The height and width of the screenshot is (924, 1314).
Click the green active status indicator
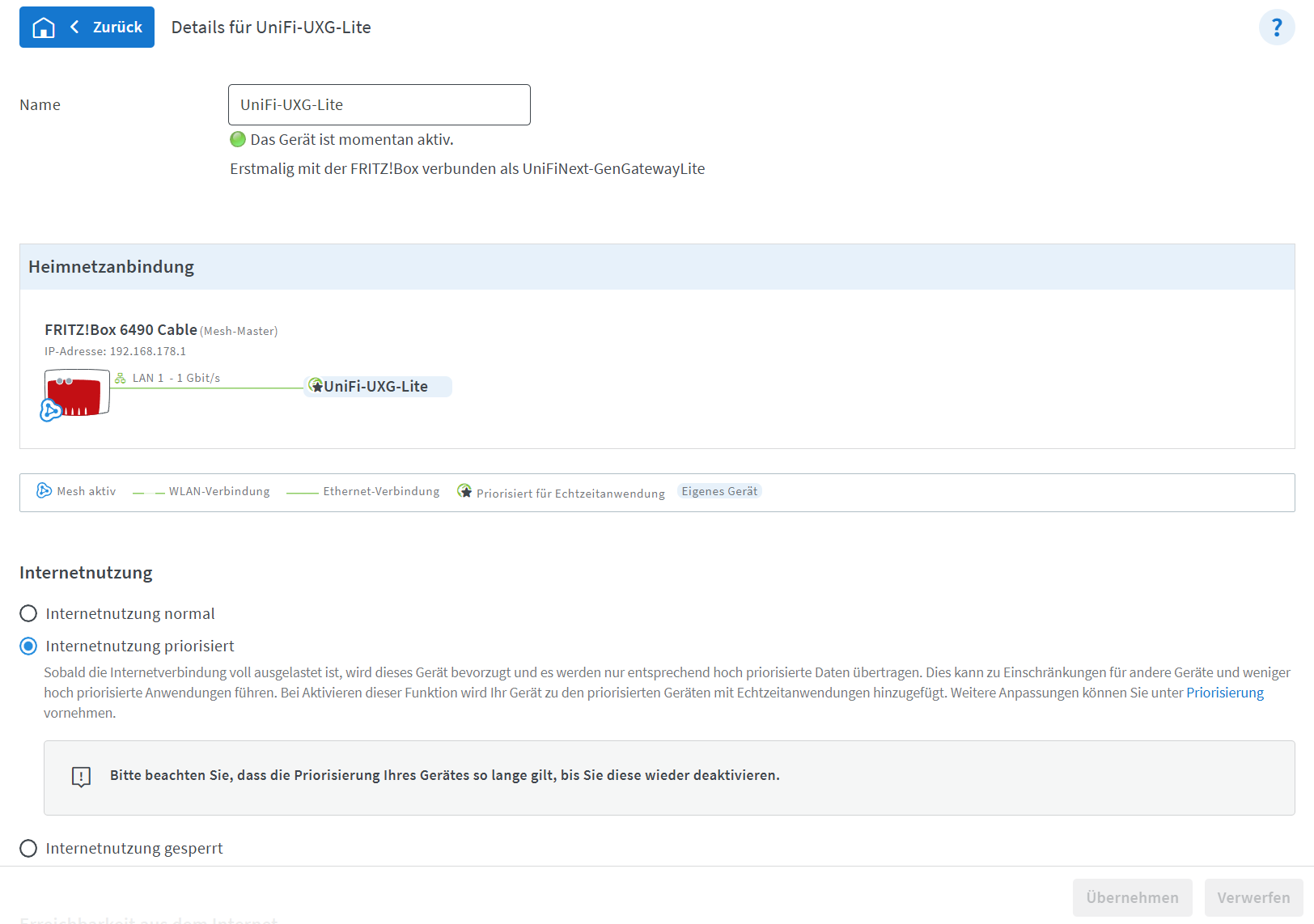tap(238, 139)
